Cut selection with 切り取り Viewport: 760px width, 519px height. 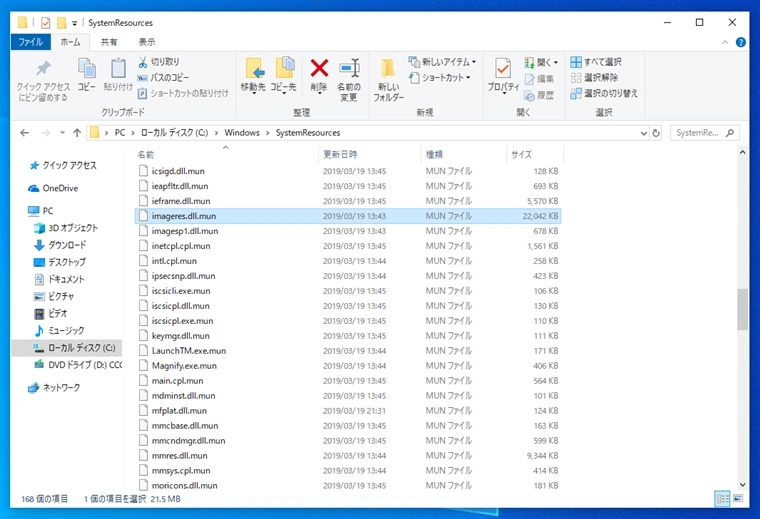pyautogui.click(x=159, y=62)
